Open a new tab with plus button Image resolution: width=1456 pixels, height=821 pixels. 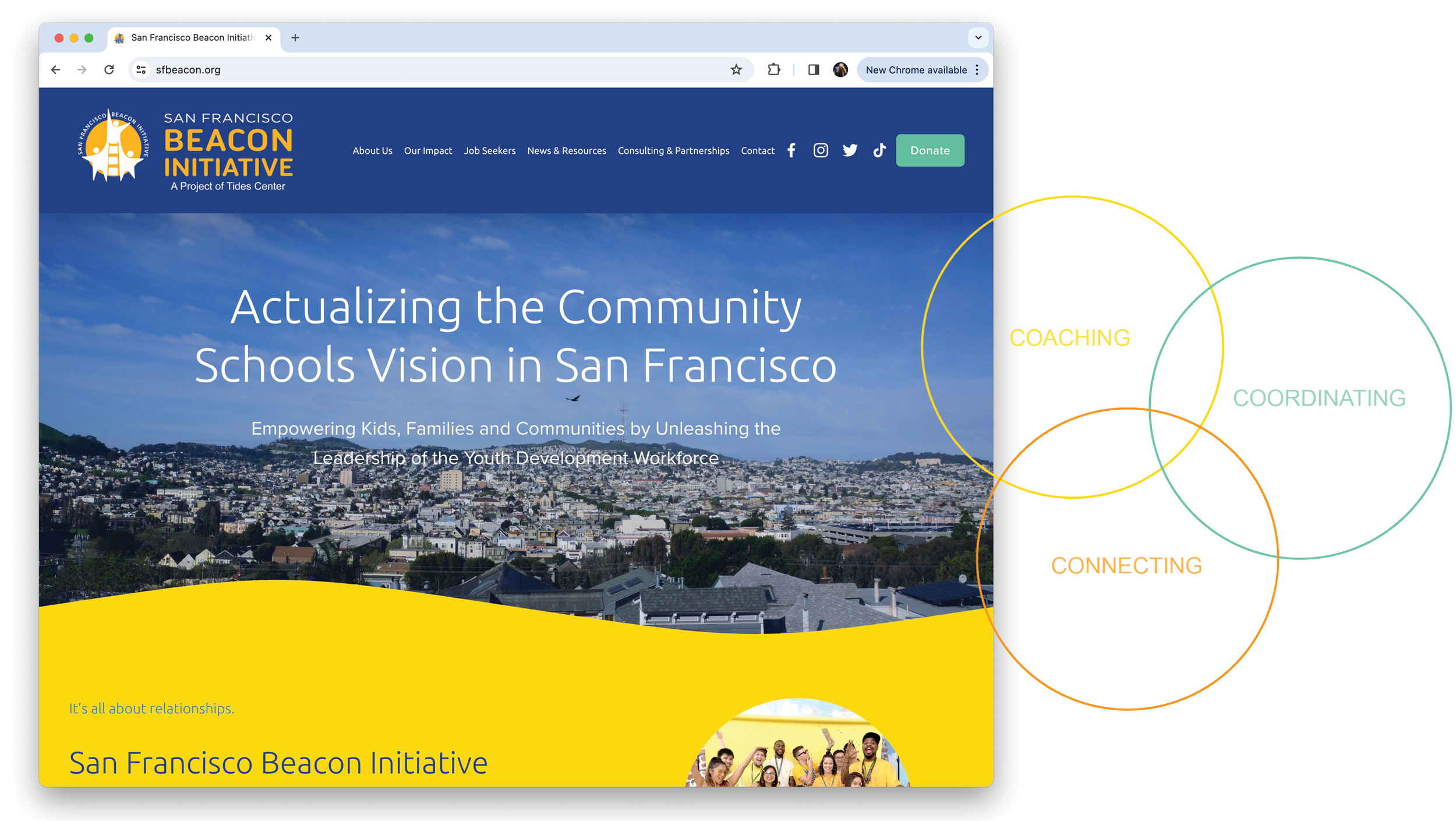(x=295, y=38)
